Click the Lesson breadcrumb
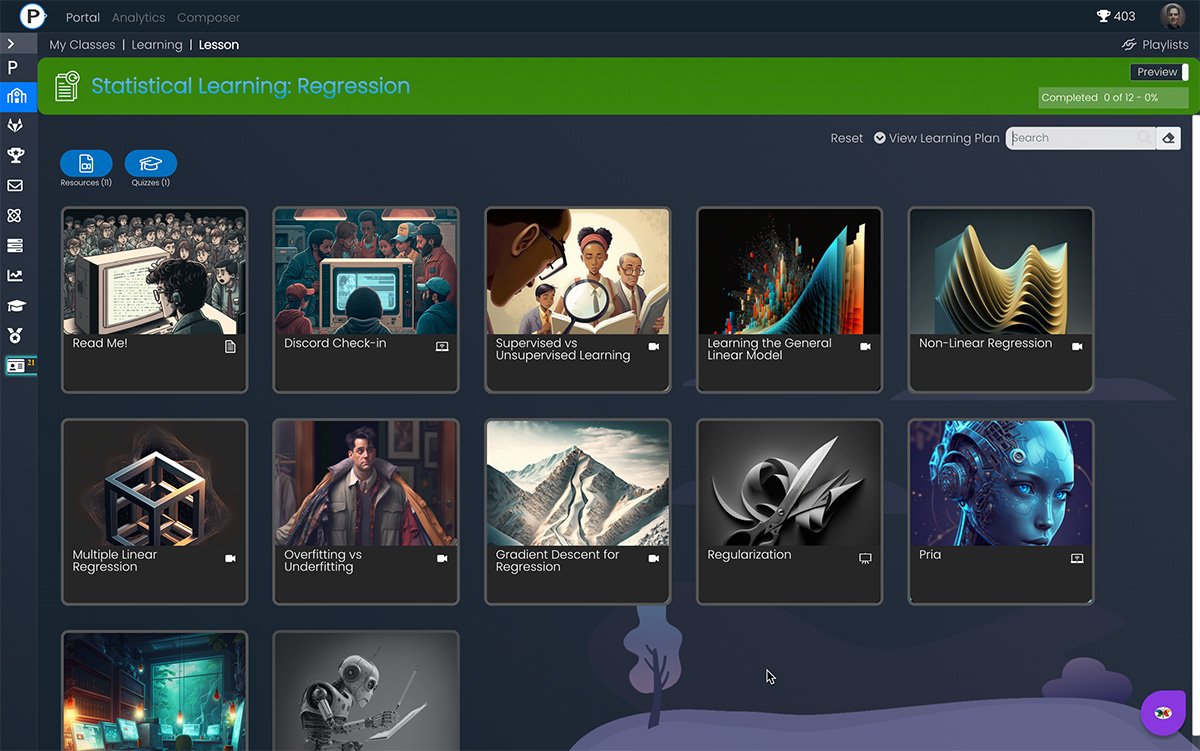The width and height of the screenshot is (1200, 751). point(219,45)
